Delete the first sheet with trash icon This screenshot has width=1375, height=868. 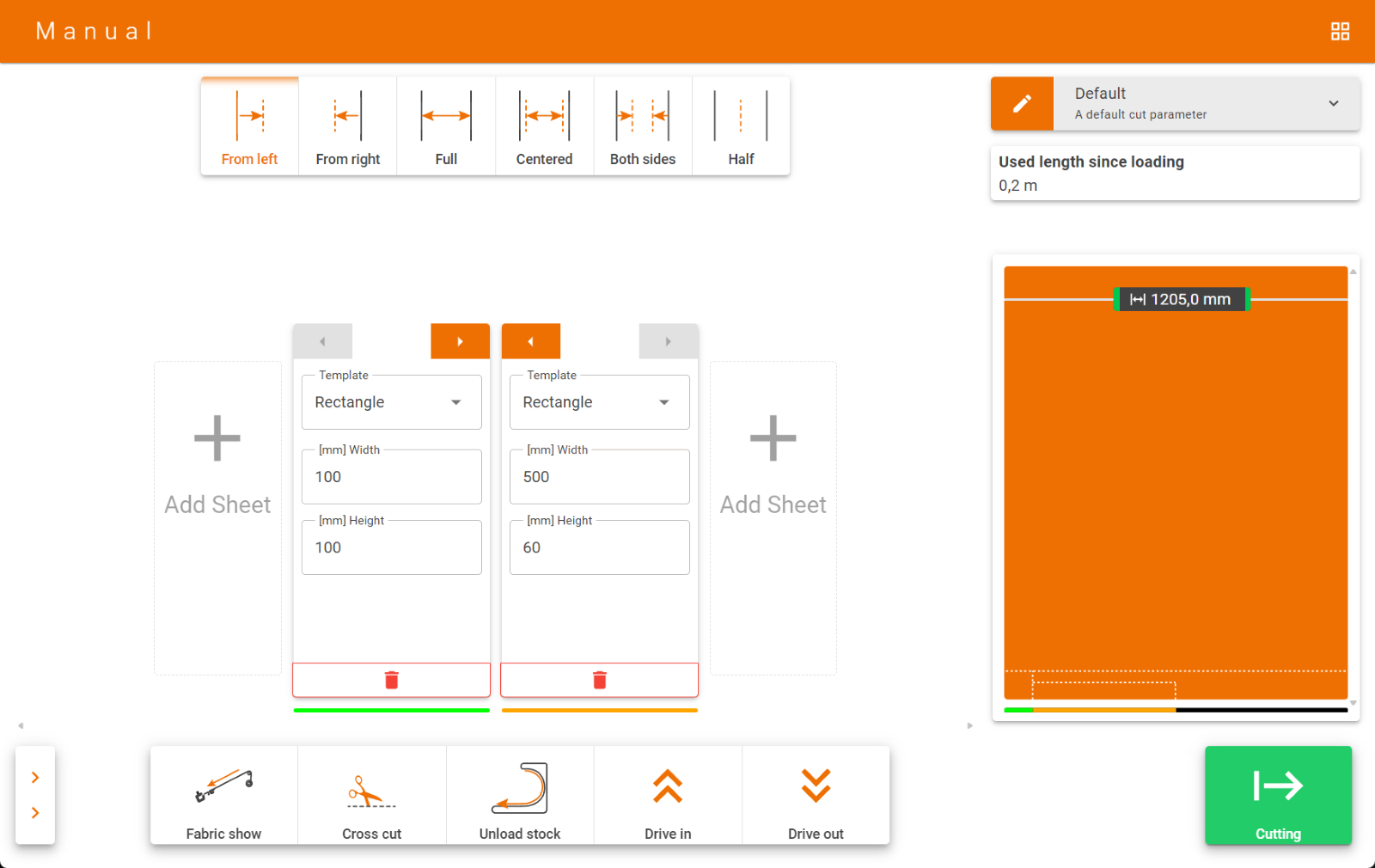tap(391, 680)
